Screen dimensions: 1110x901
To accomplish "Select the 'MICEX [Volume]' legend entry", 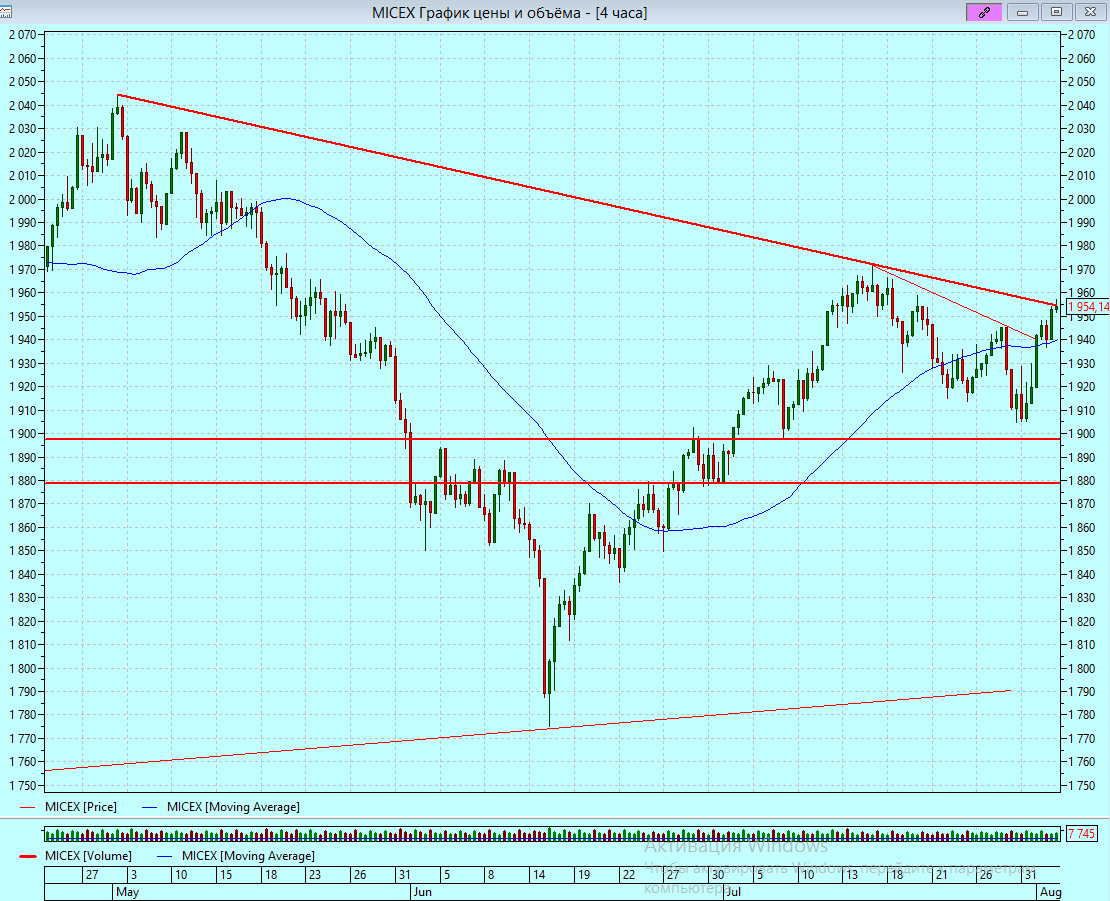I will (88, 856).
